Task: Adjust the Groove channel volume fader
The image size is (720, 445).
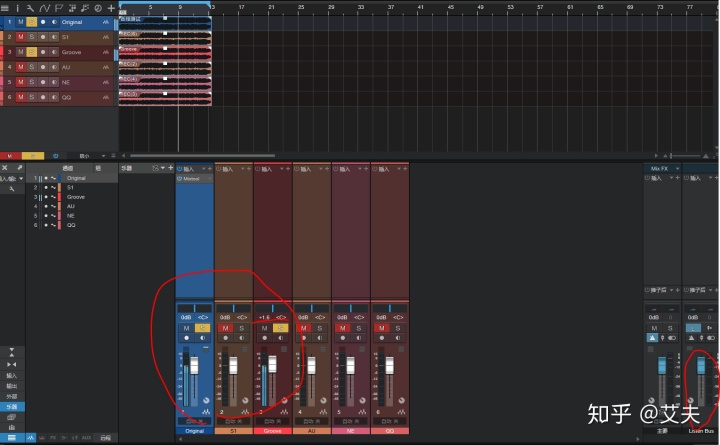Action: coord(272,364)
